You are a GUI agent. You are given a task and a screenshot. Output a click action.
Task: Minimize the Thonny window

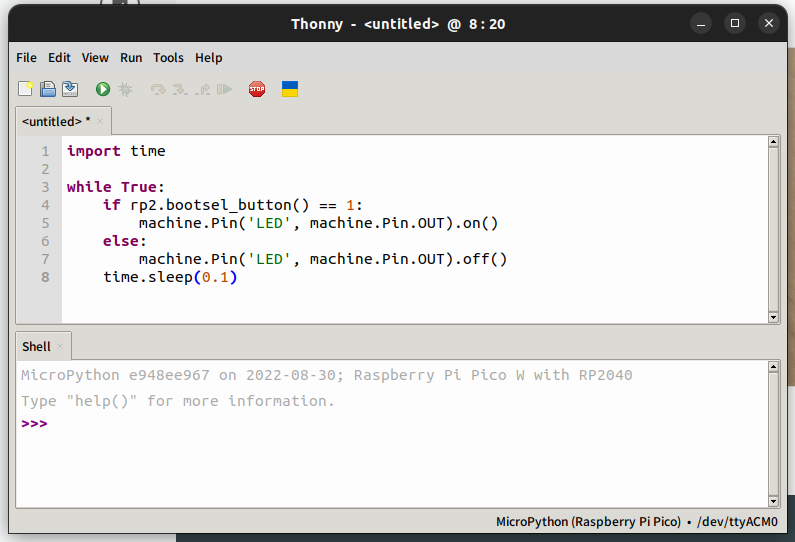pos(701,23)
